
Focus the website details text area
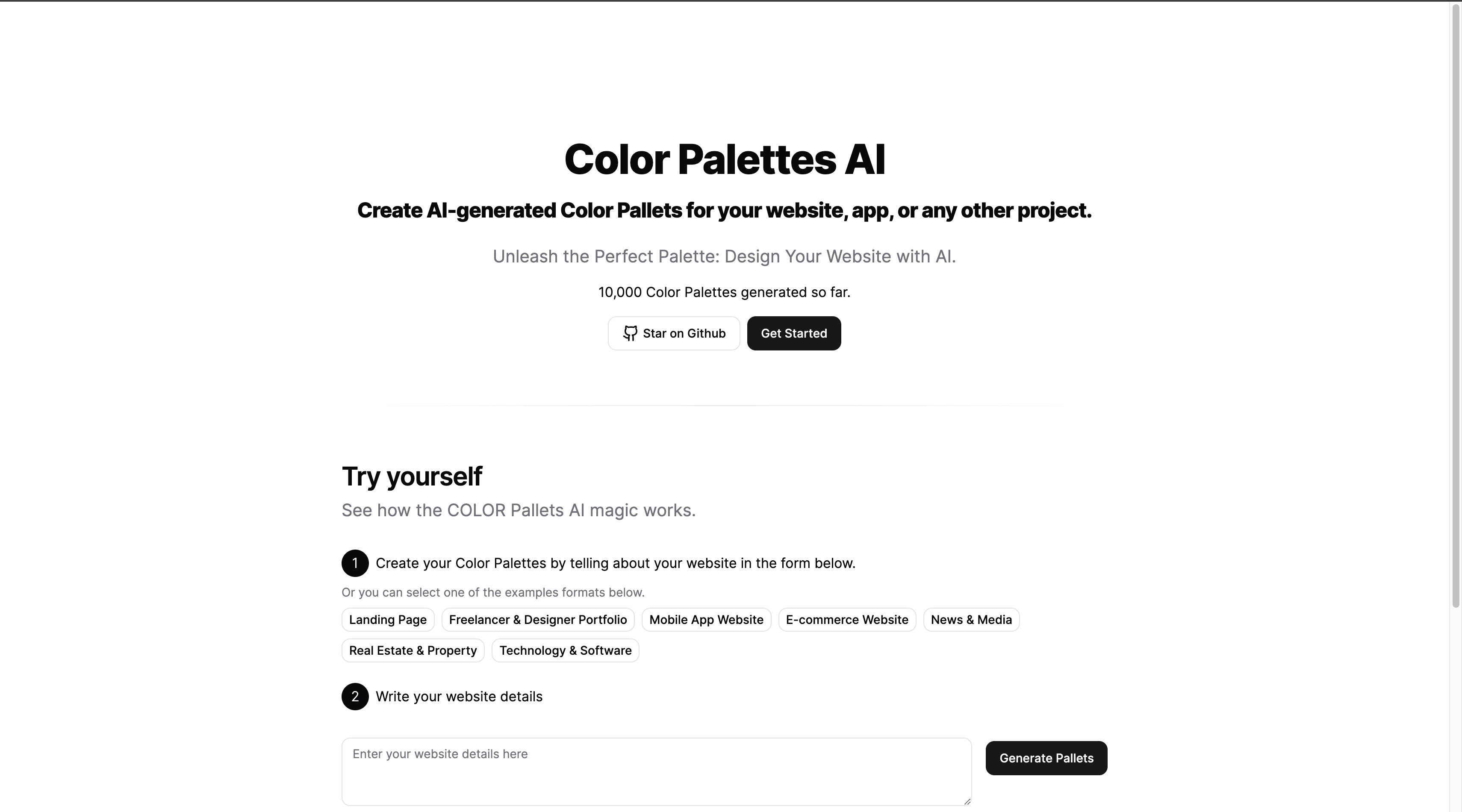coord(656,771)
